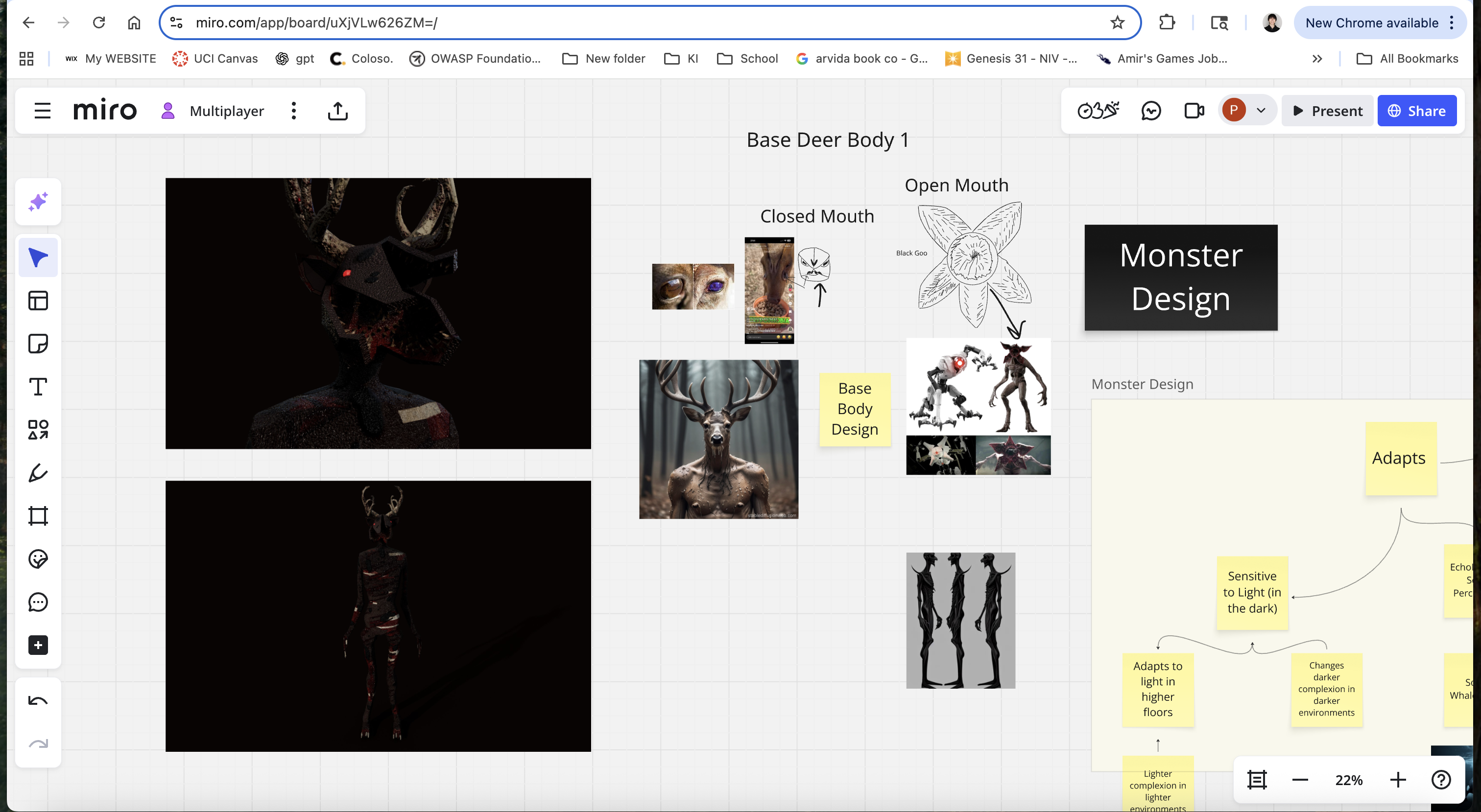Click the Share button

pyautogui.click(x=1417, y=111)
